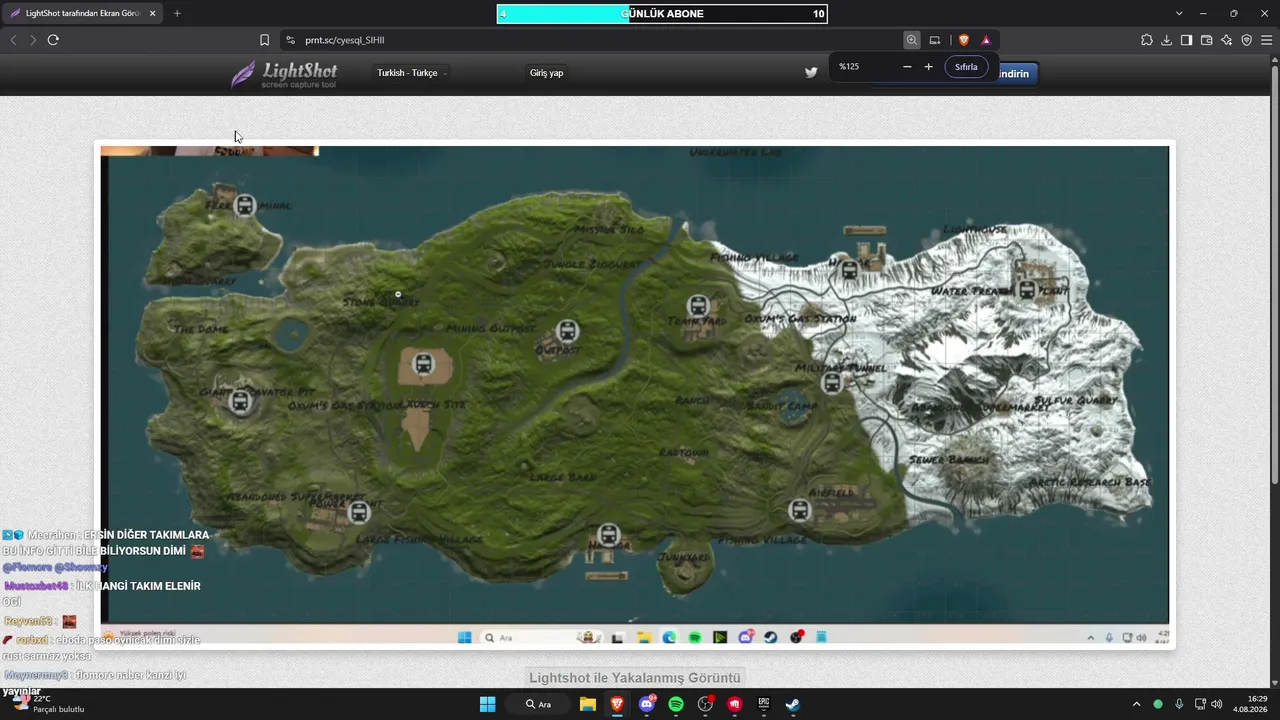Click the browser forward arrow
Image resolution: width=1280 pixels, height=720 pixels.
coord(33,40)
